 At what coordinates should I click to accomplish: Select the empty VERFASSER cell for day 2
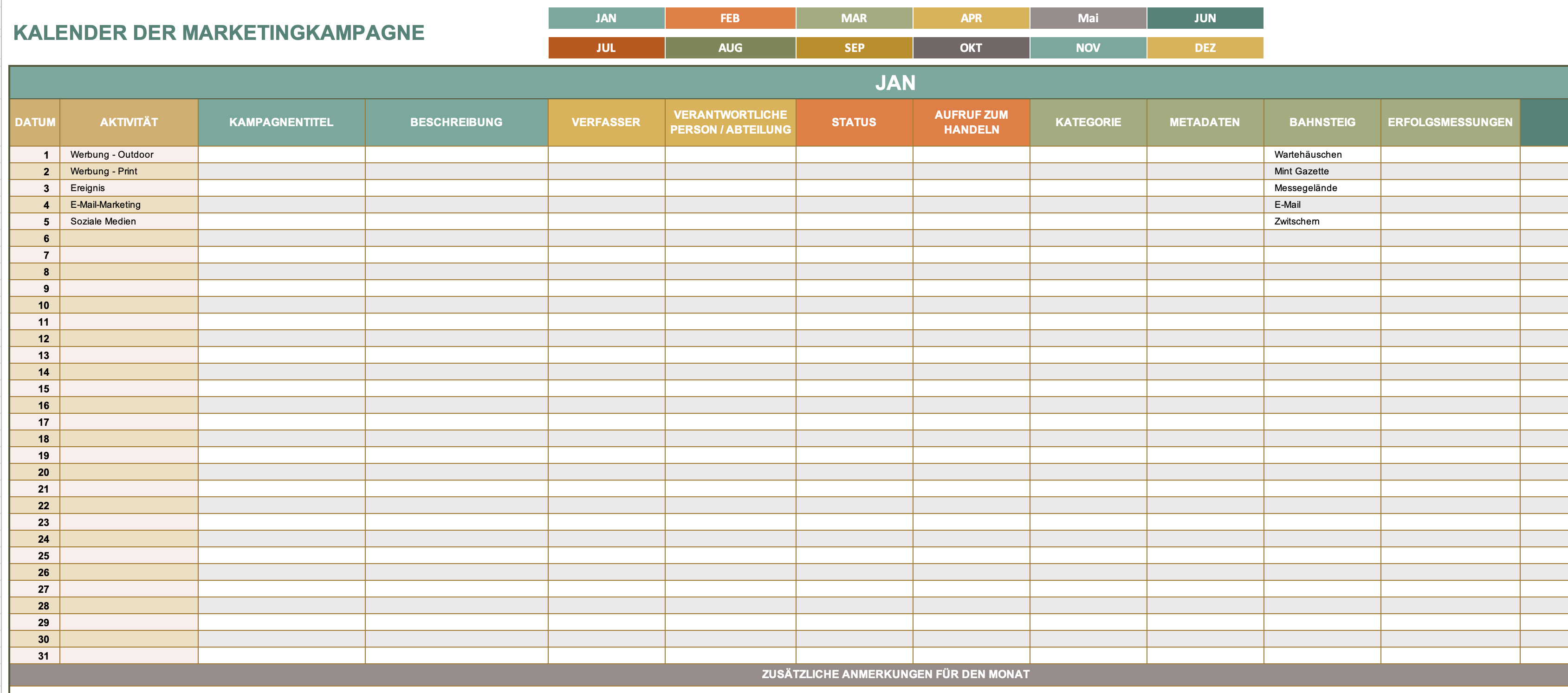606,172
